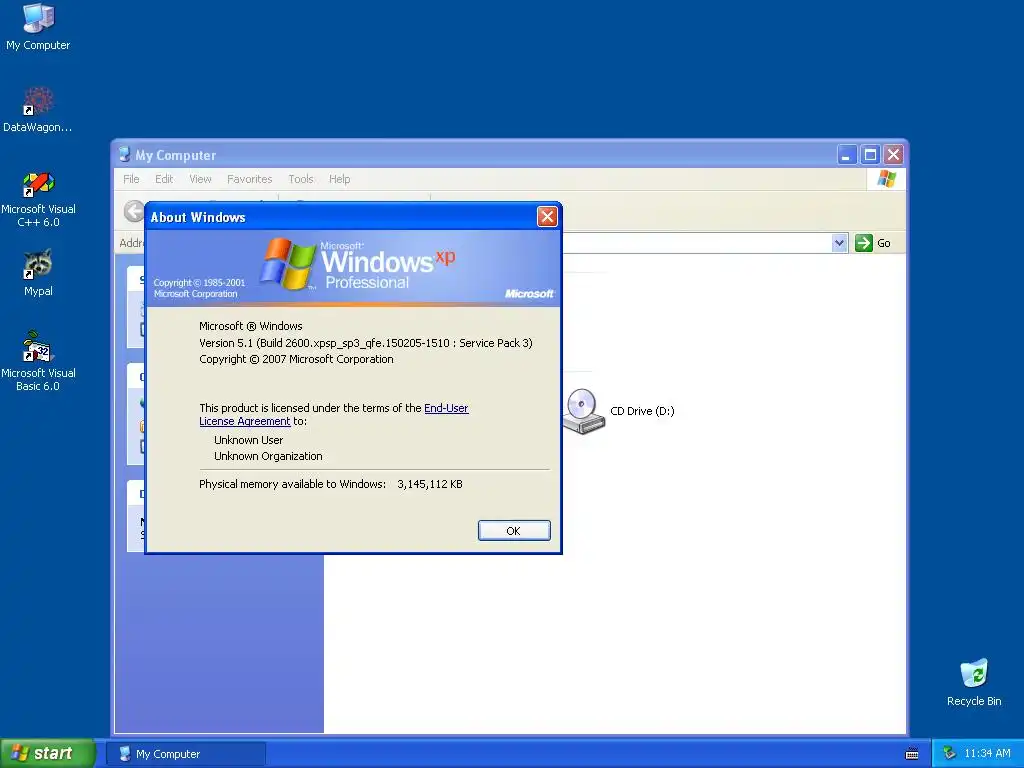Open the Help menu in My Computer
This screenshot has height=768, width=1024.
(339, 179)
